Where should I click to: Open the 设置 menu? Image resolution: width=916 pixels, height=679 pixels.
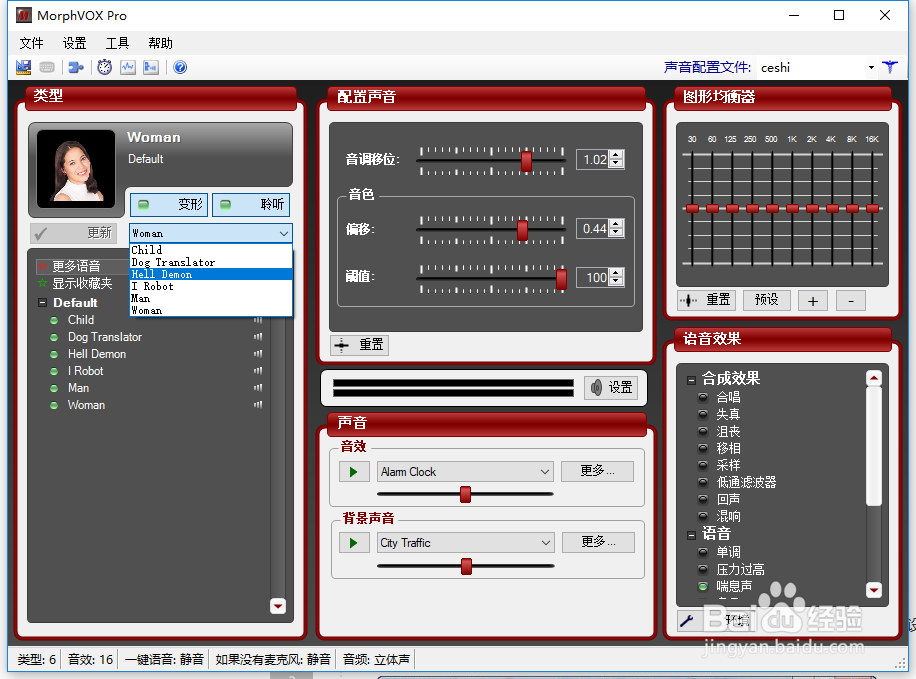coord(75,43)
